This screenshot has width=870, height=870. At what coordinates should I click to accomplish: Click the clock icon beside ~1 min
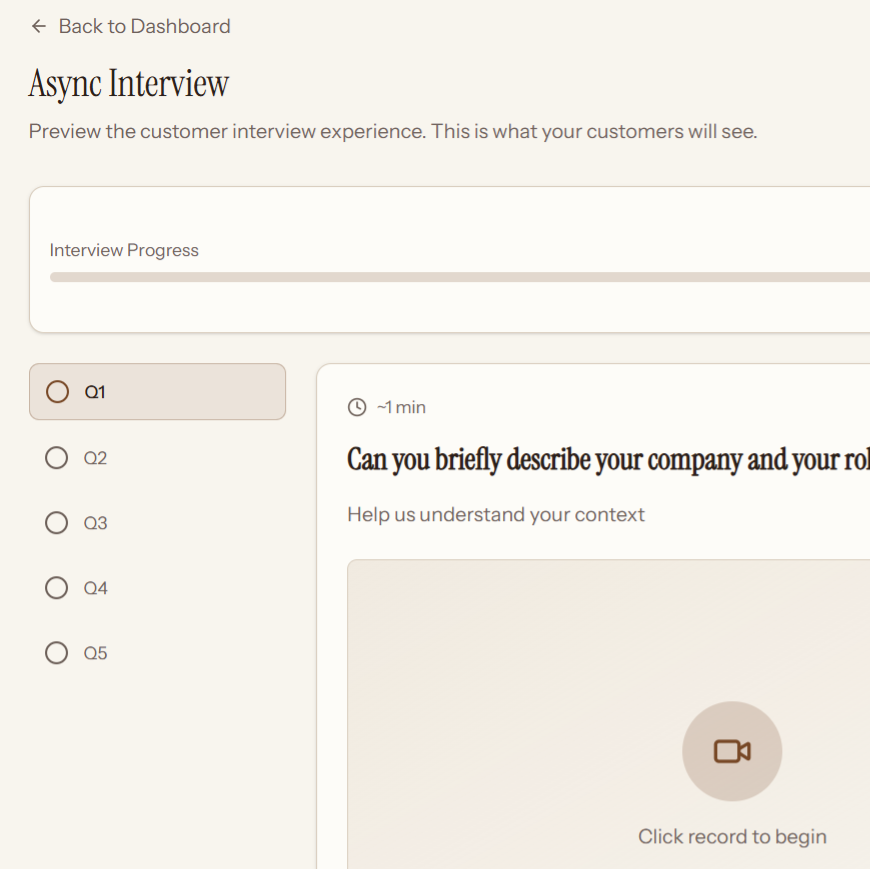click(x=357, y=407)
